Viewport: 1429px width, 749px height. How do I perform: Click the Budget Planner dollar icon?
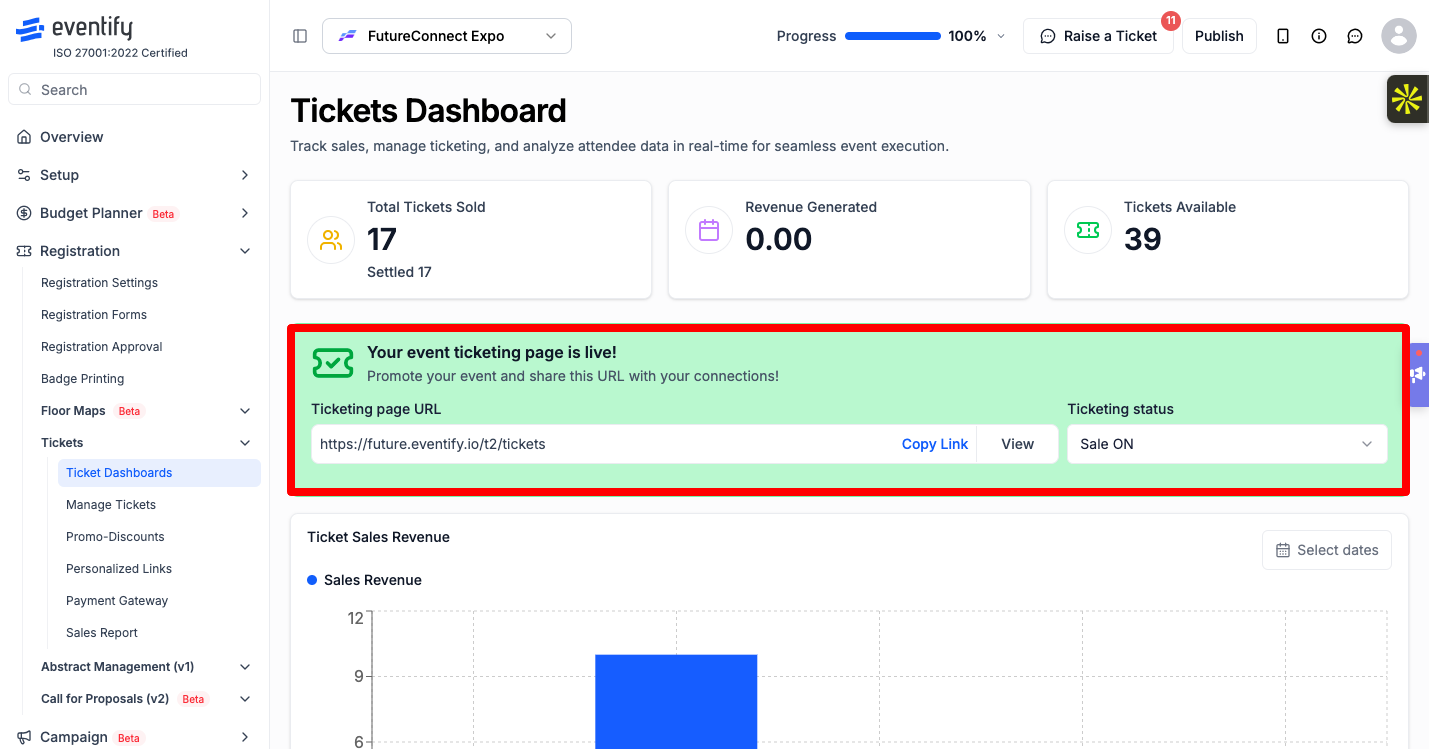coord(24,213)
